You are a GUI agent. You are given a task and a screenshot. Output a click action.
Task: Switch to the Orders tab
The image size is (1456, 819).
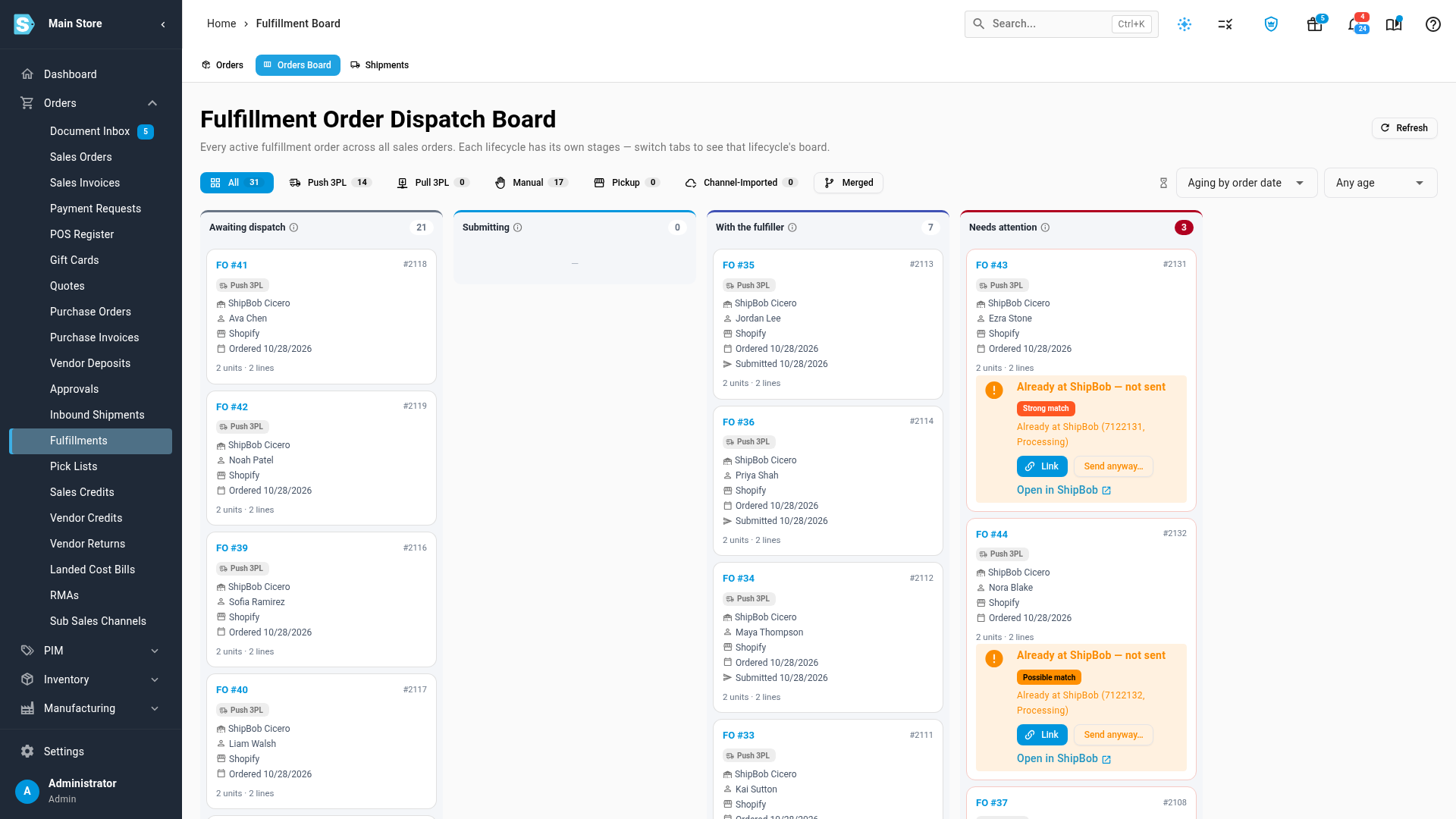(x=222, y=65)
